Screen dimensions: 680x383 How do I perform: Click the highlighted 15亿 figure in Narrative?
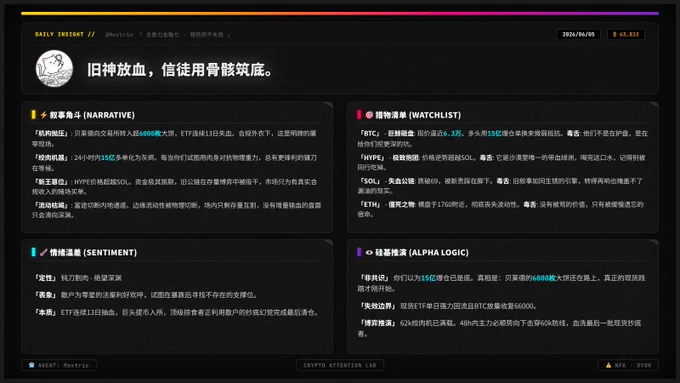(x=108, y=157)
